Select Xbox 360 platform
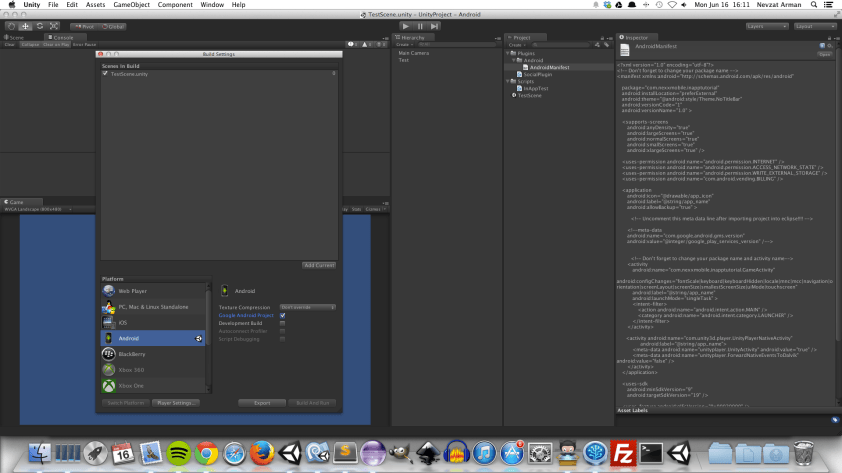The image size is (842, 473). pos(153,370)
